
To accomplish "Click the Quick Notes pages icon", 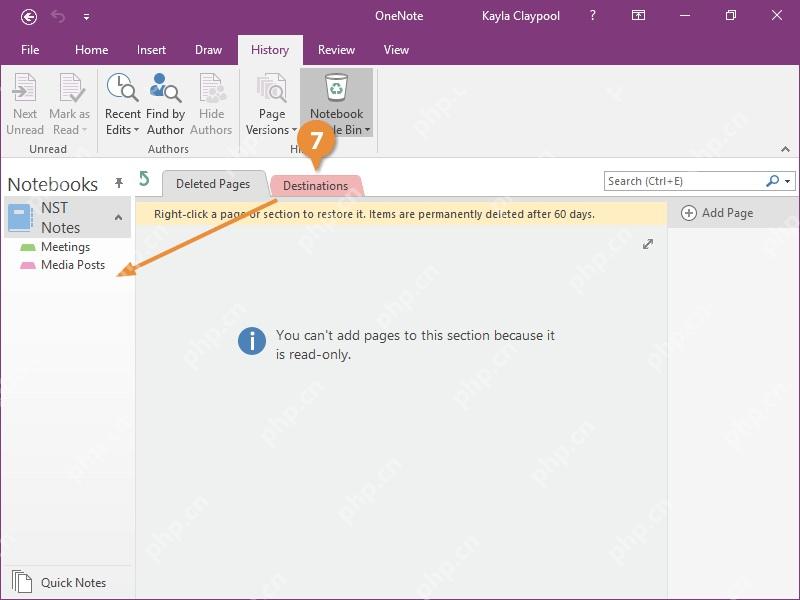I will 22,582.
